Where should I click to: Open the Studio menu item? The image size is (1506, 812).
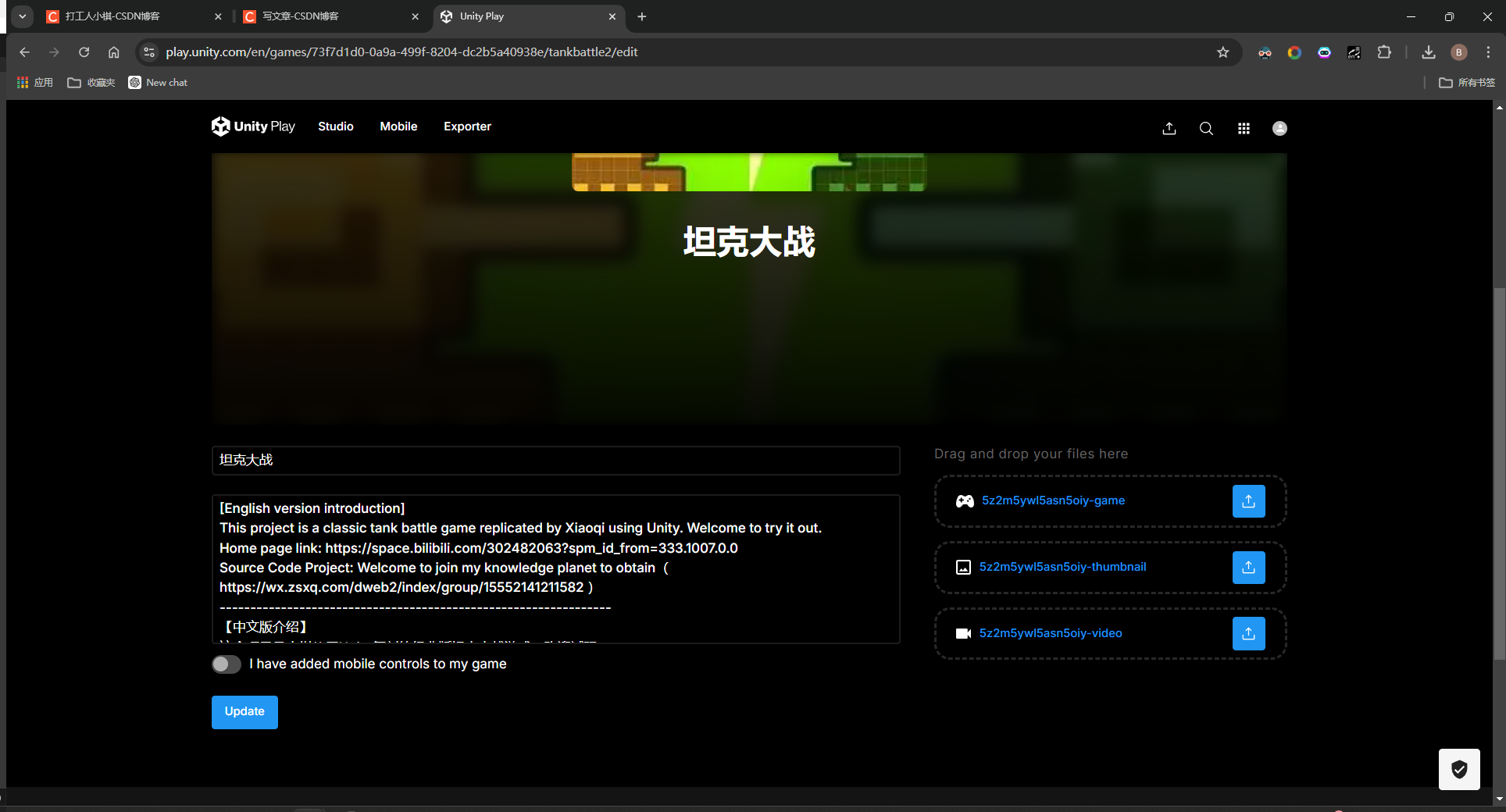[x=336, y=126]
